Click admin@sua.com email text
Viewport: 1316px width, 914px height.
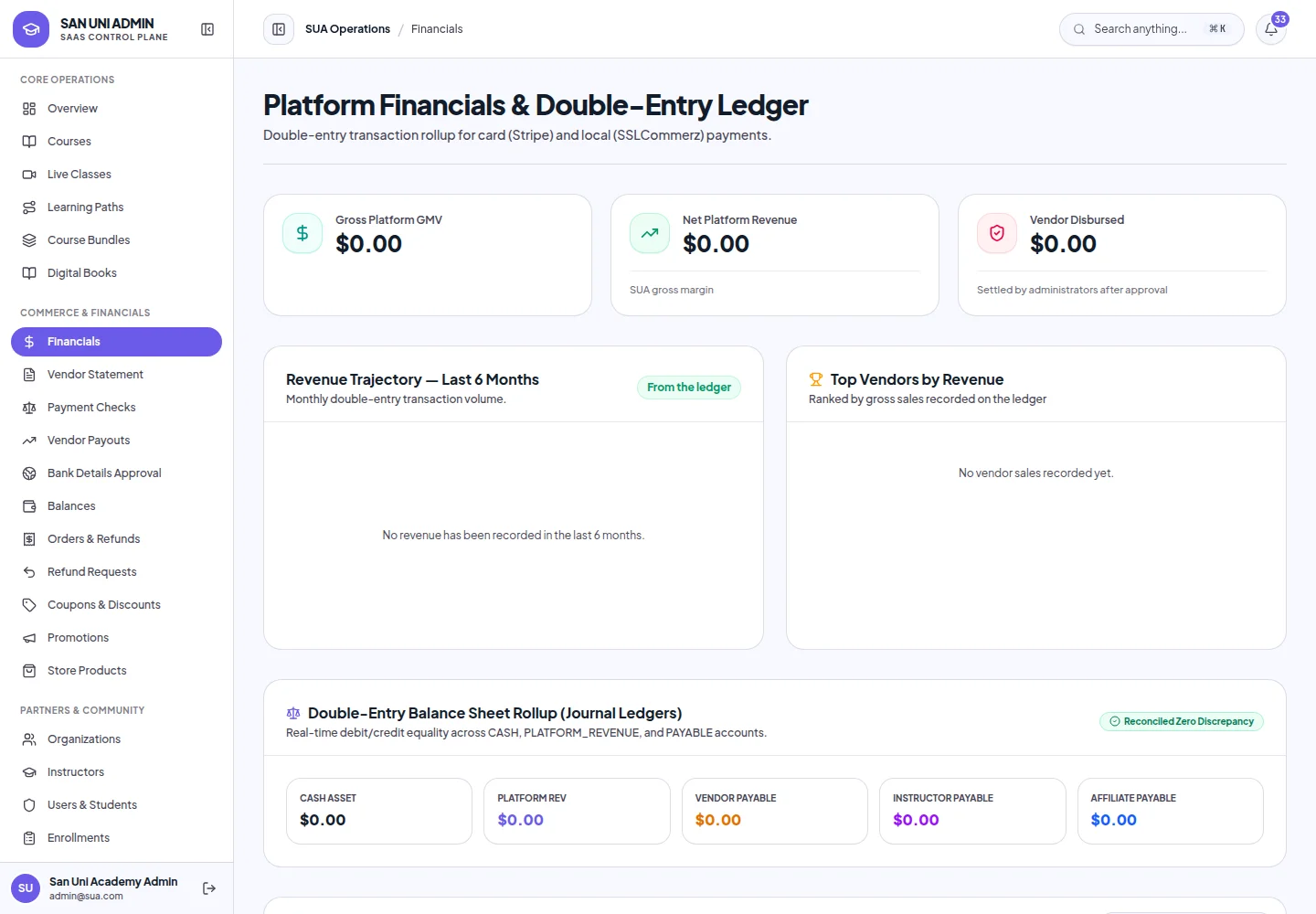[86, 897]
